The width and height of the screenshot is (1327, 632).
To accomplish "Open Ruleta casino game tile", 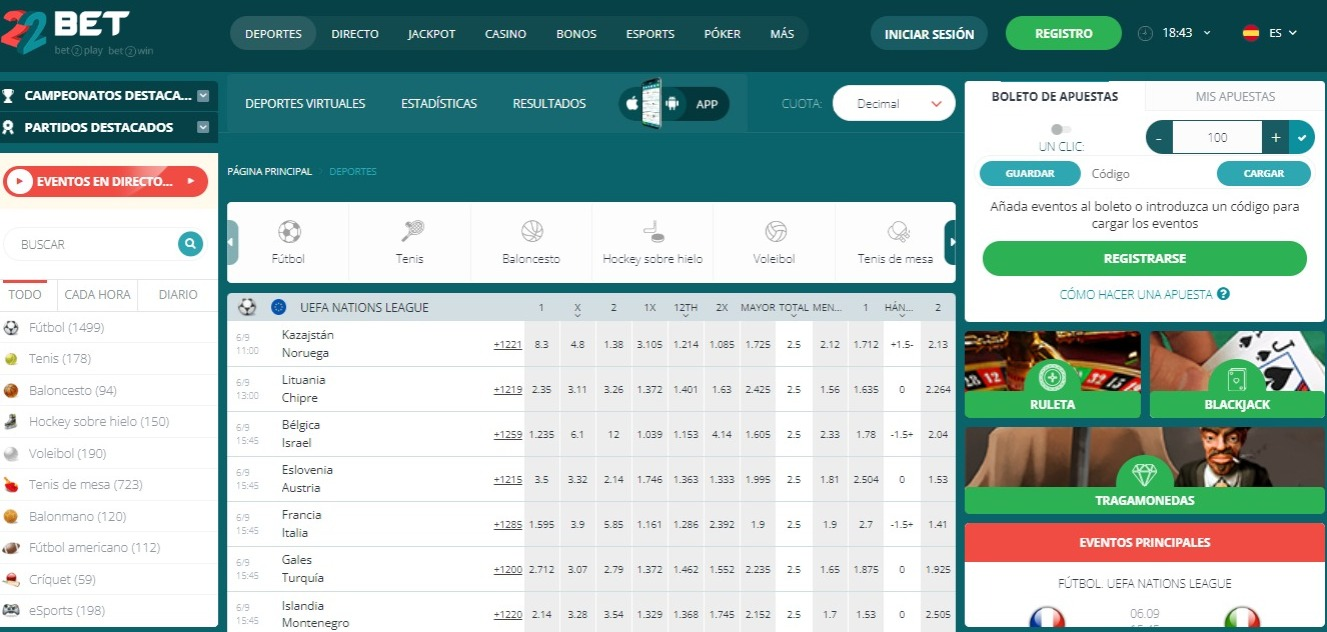I will tap(1052, 374).
